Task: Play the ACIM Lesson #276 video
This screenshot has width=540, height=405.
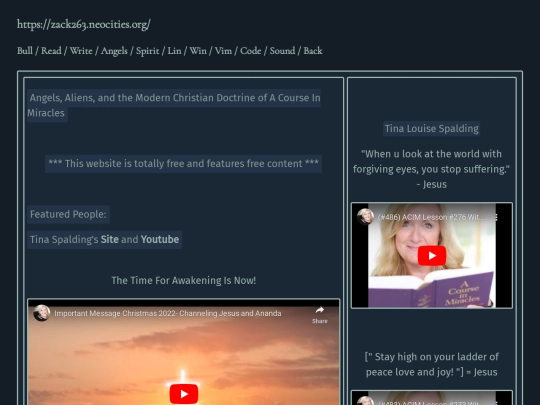Action: (x=432, y=256)
